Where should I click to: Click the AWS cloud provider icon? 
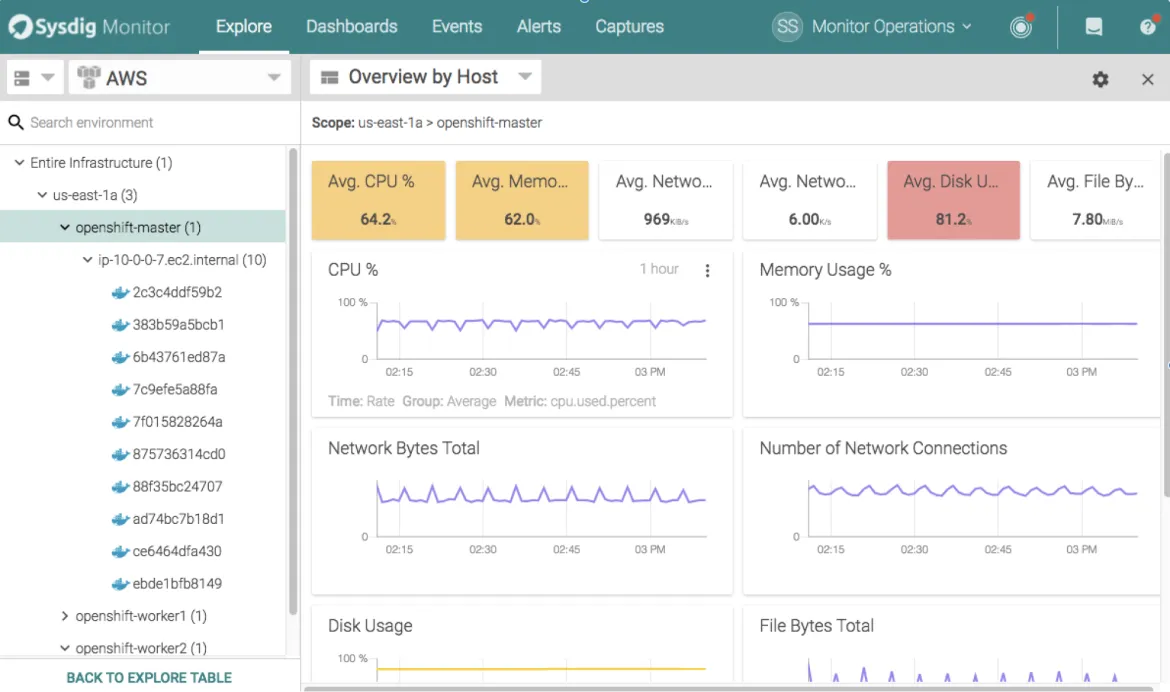(88, 76)
